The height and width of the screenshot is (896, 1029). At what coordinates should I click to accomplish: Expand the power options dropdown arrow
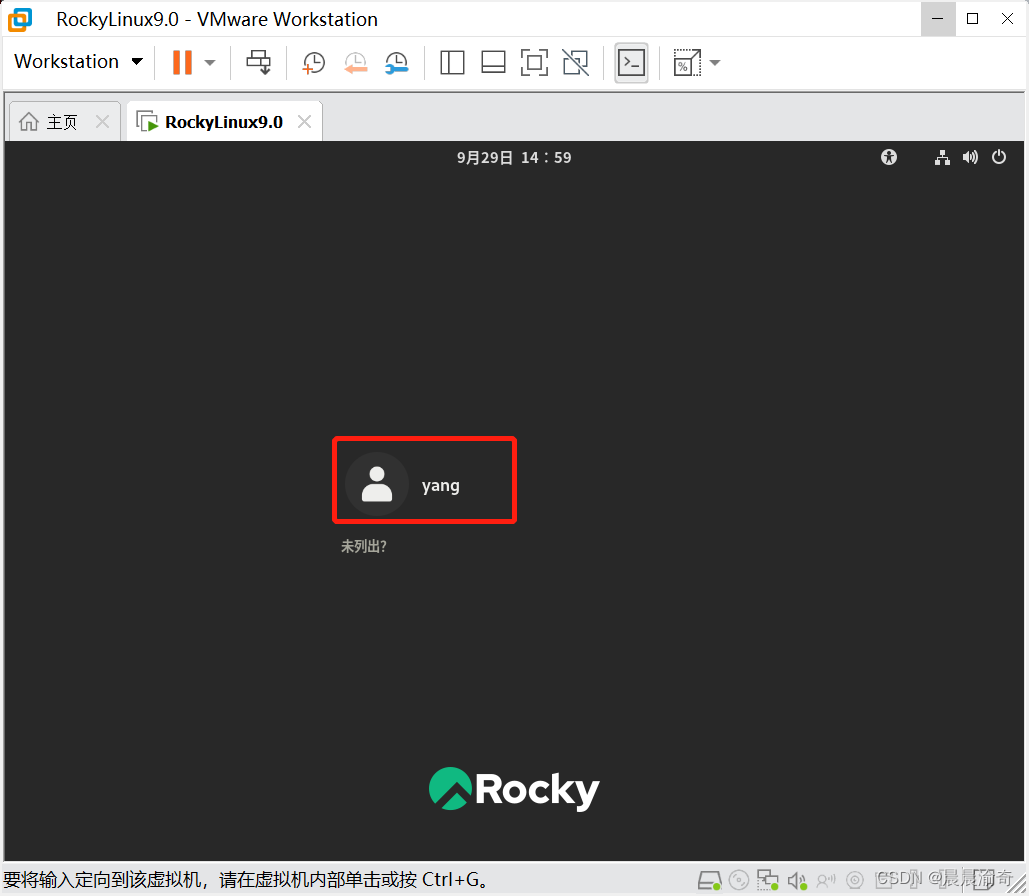[x=210, y=63]
